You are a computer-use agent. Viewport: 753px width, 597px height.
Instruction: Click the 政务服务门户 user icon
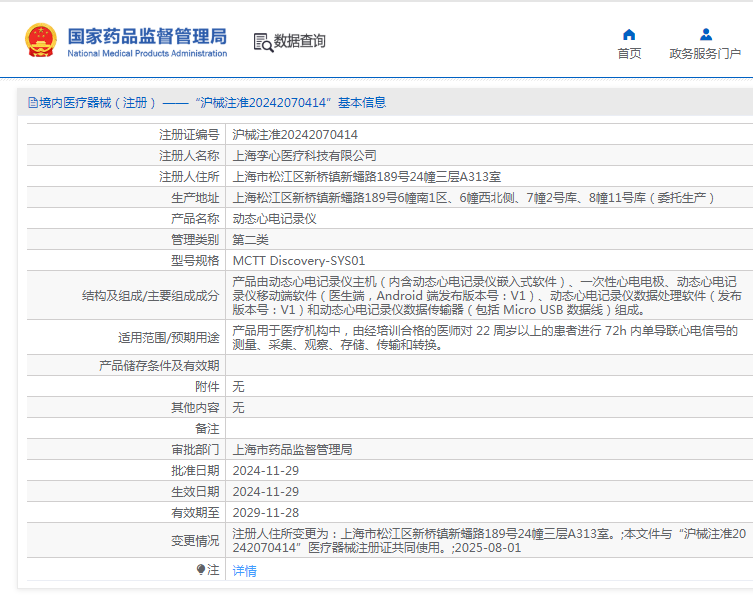(705, 35)
